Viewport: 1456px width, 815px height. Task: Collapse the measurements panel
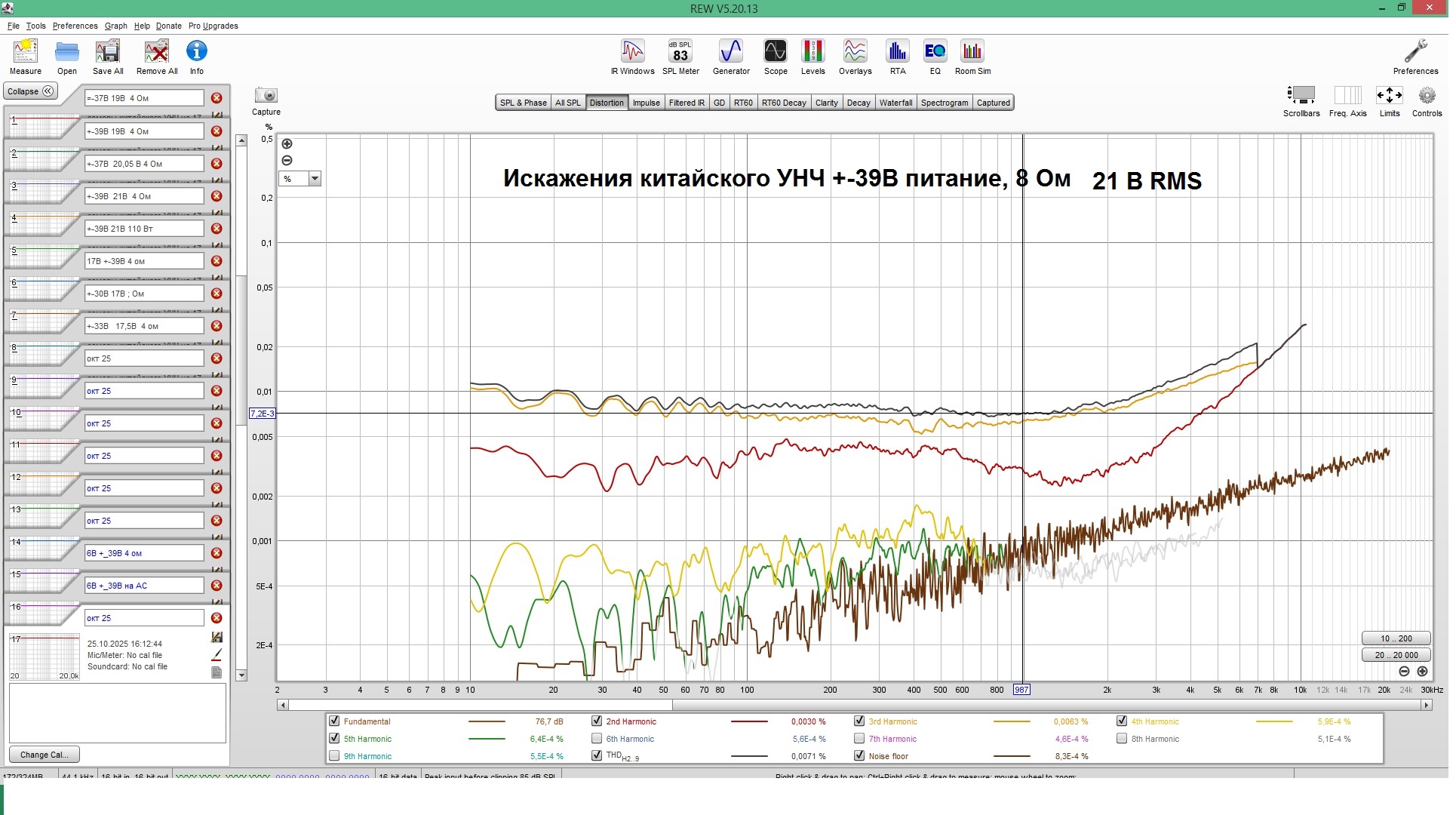point(30,92)
